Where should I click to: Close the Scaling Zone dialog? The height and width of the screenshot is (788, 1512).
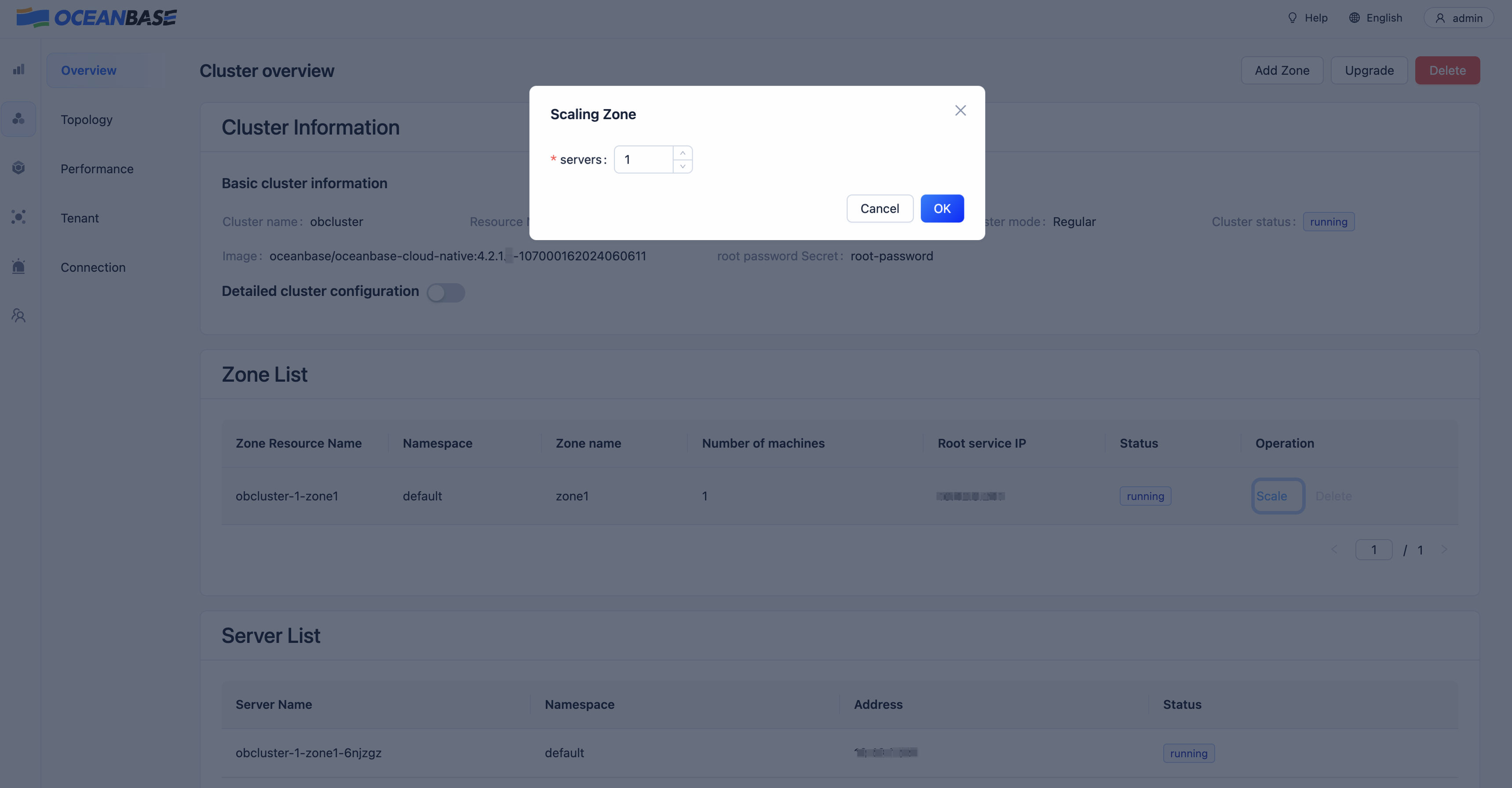960,110
